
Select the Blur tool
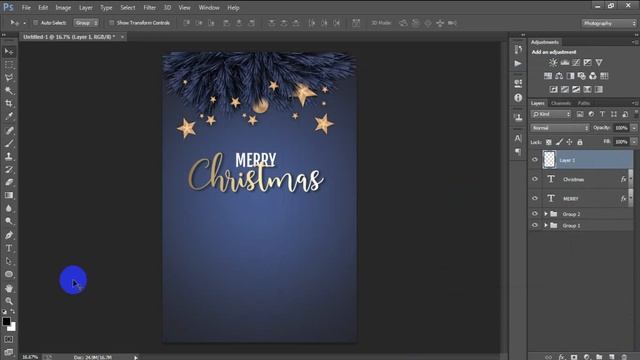coord(9,208)
